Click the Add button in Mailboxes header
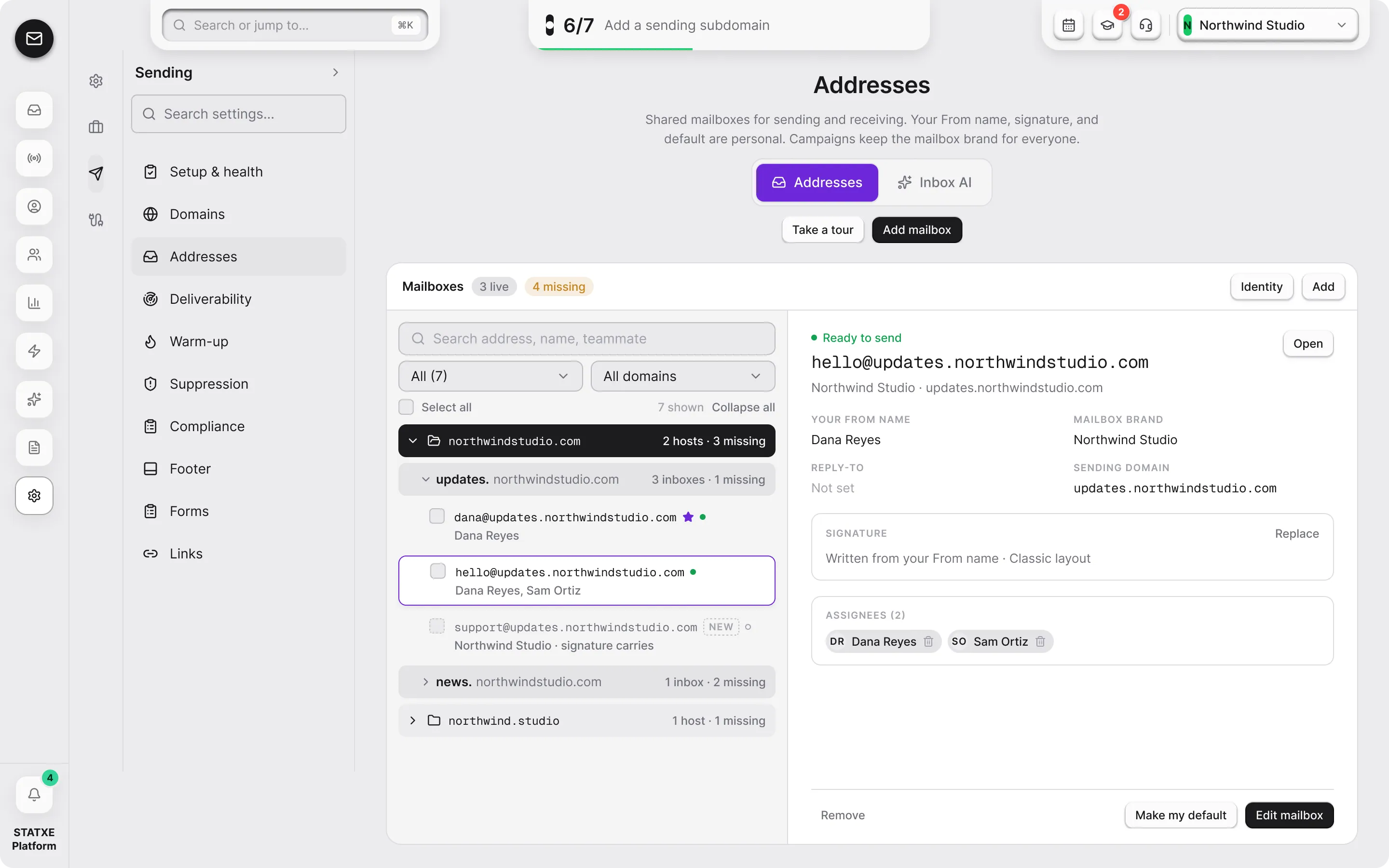The image size is (1389, 868). pos(1323,286)
